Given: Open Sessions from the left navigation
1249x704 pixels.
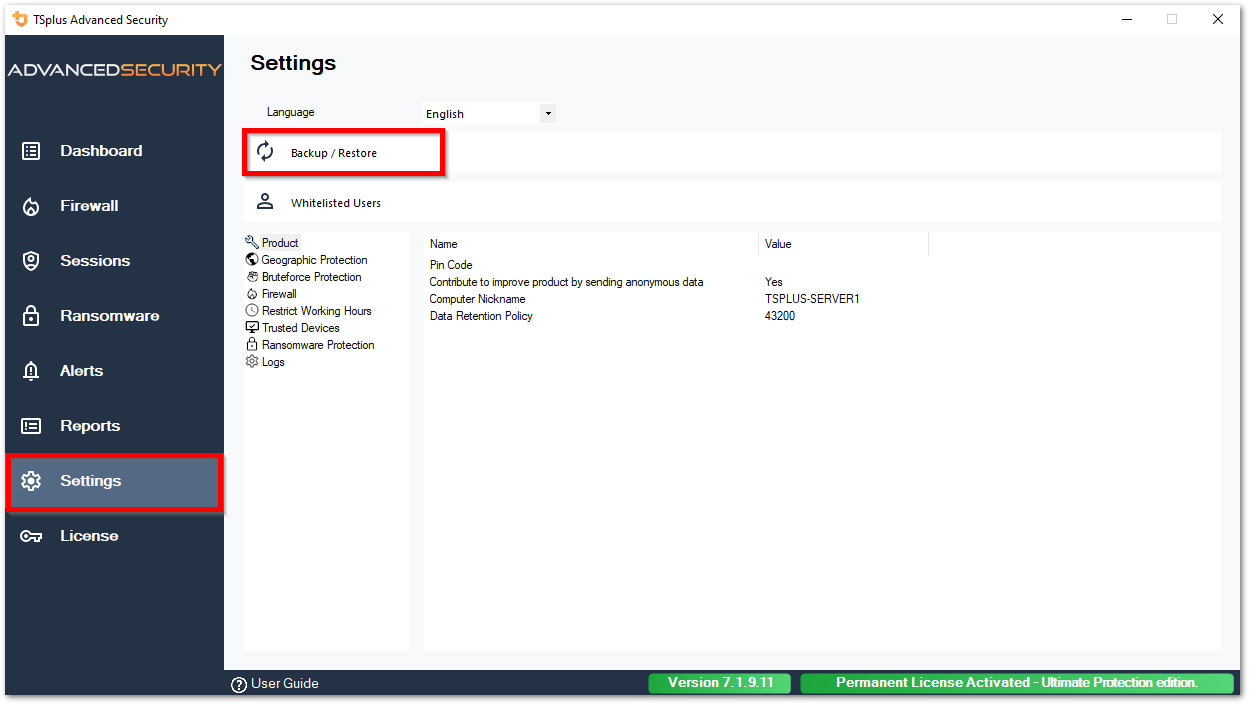Looking at the screenshot, I should click(x=95, y=260).
